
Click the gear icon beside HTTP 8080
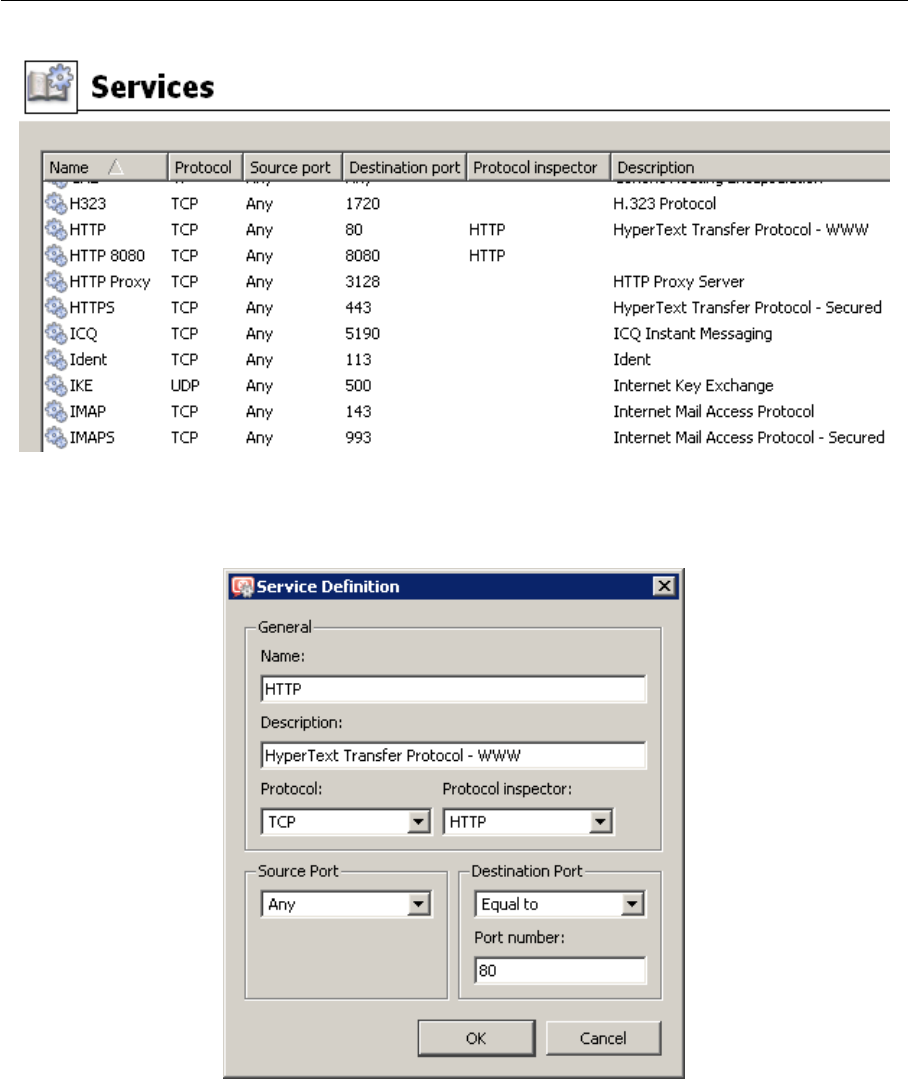[56, 255]
